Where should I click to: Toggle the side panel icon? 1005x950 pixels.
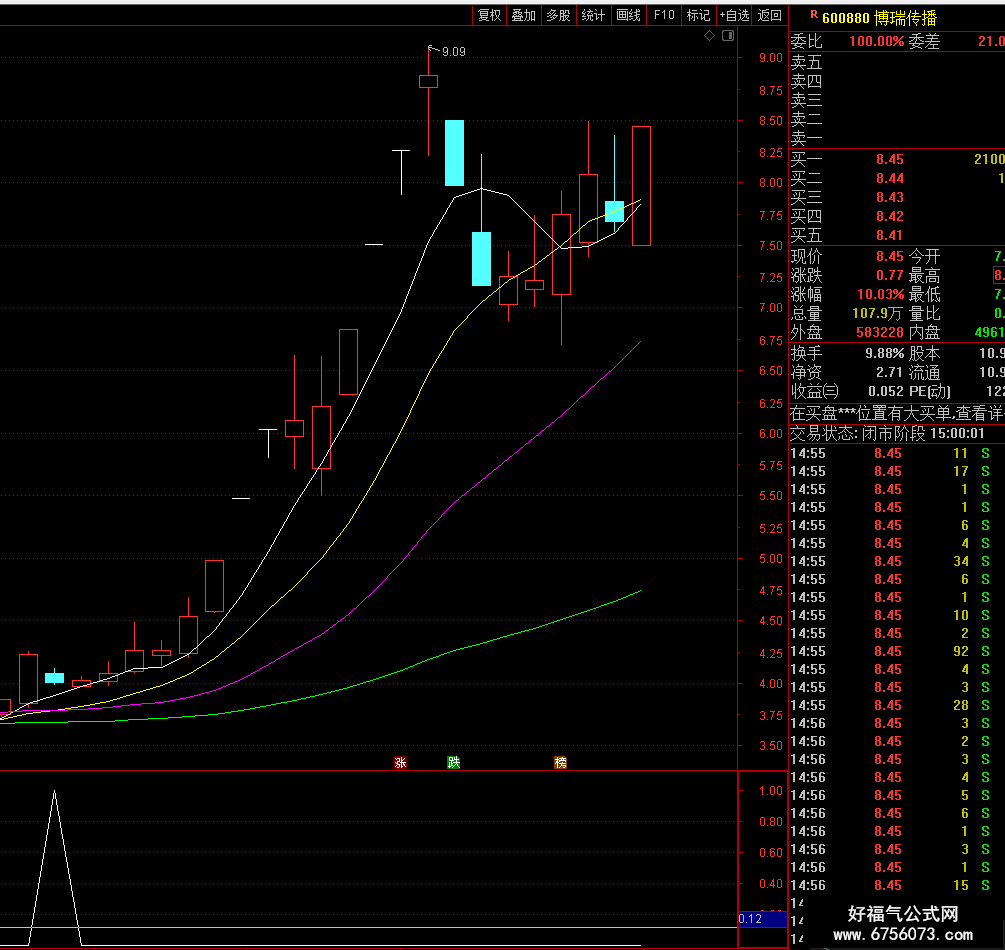[728, 36]
